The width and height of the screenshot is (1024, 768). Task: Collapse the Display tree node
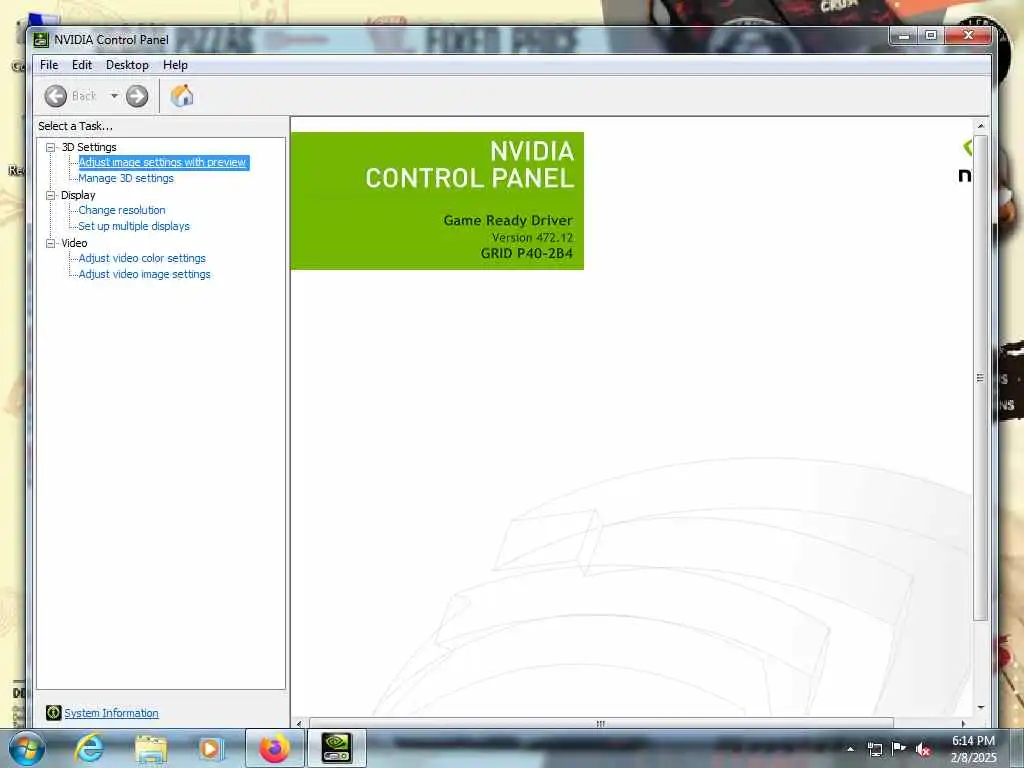click(50, 195)
